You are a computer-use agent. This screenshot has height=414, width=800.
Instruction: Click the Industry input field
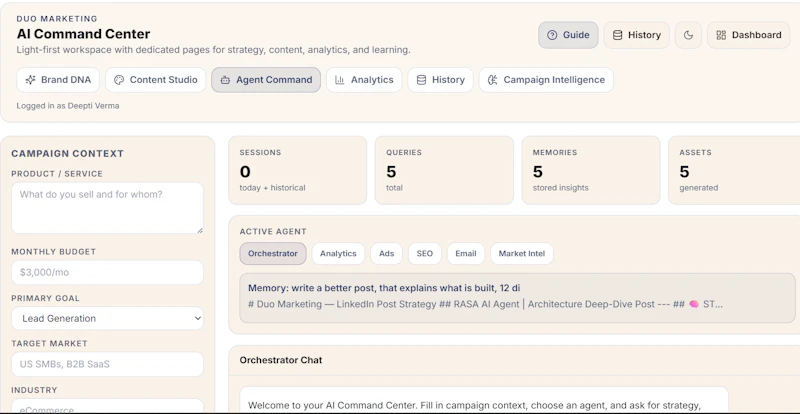click(107, 406)
